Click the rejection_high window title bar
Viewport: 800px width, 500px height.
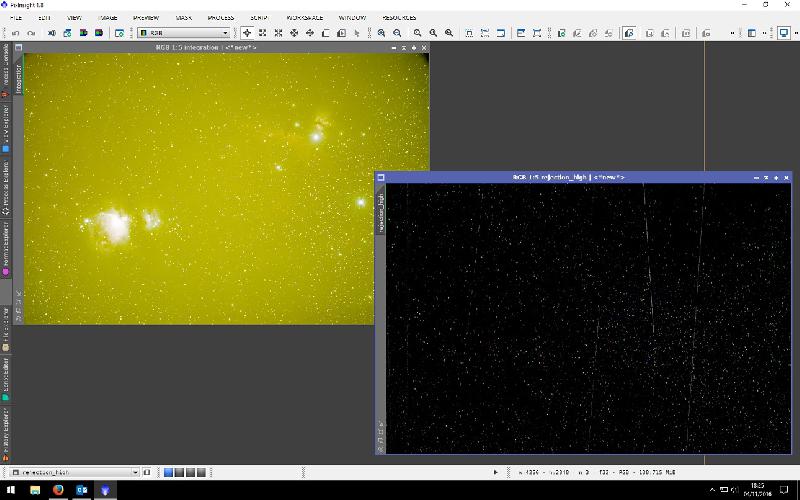pyautogui.click(x=583, y=177)
